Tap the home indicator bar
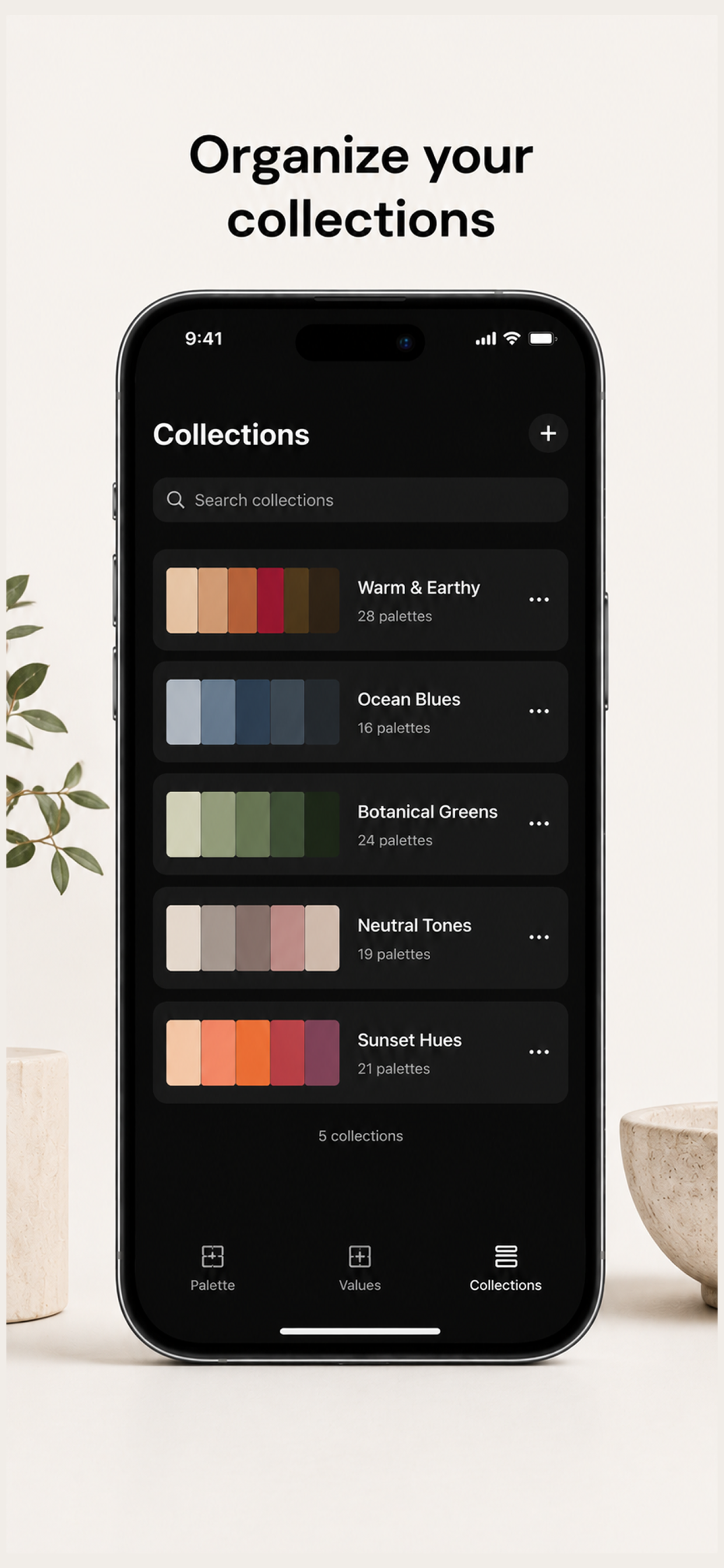 [360, 1331]
